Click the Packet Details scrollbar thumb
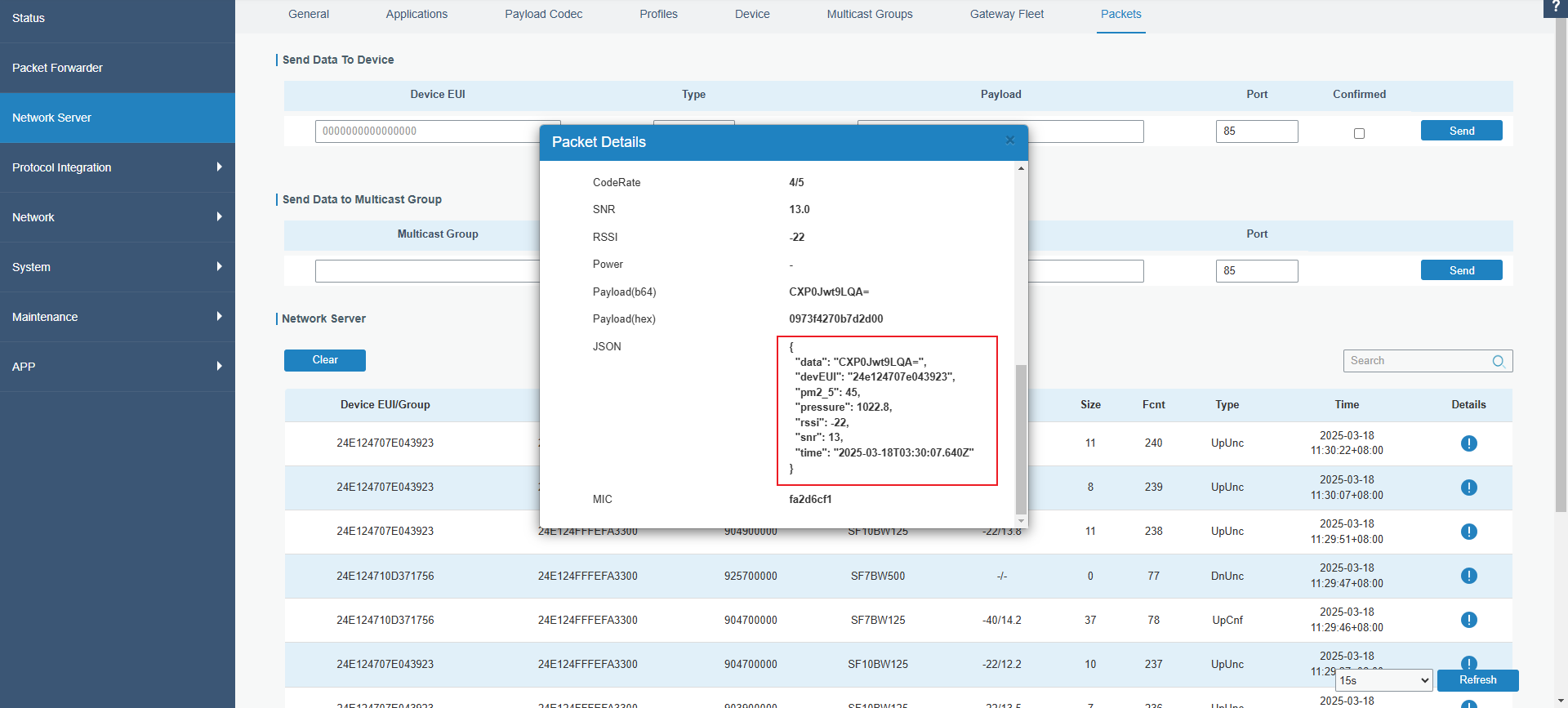 click(1021, 439)
